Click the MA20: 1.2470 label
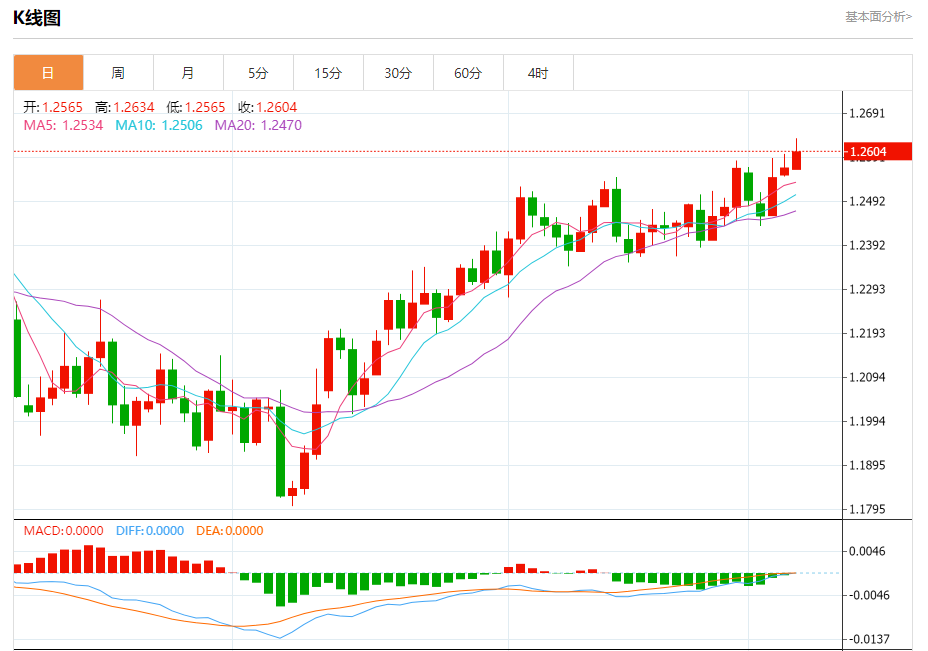928x651 pixels. pos(258,125)
